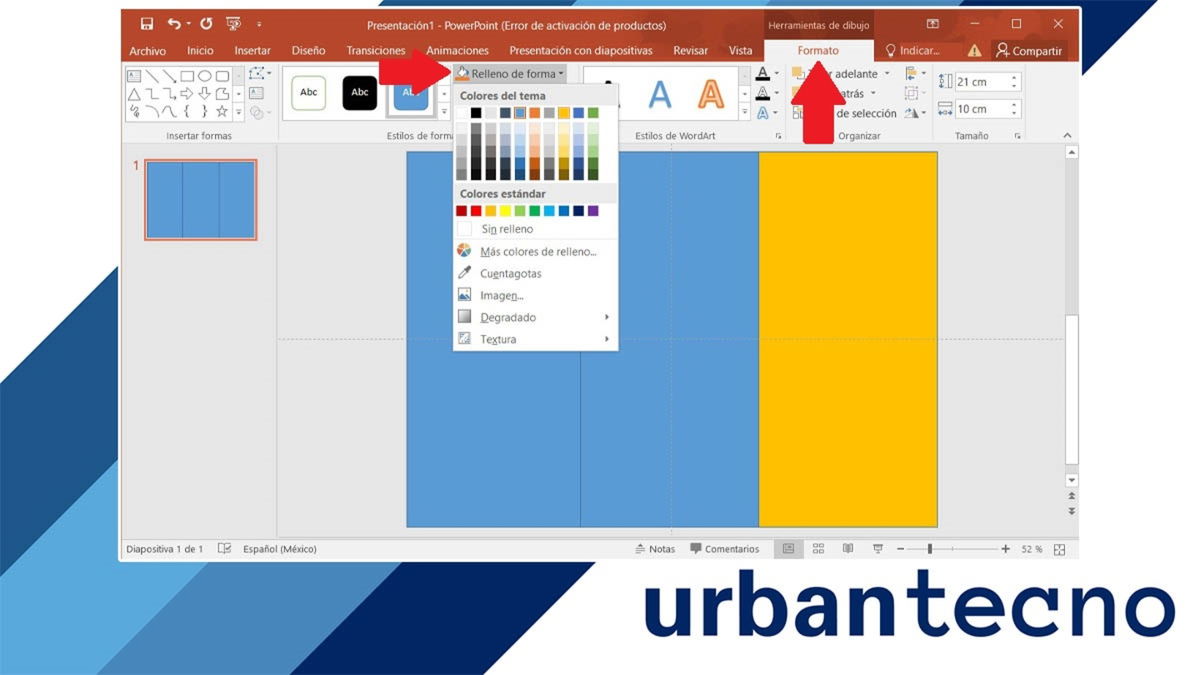
Task: Select the oval shape tool
Action: click(x=206, y=76)
